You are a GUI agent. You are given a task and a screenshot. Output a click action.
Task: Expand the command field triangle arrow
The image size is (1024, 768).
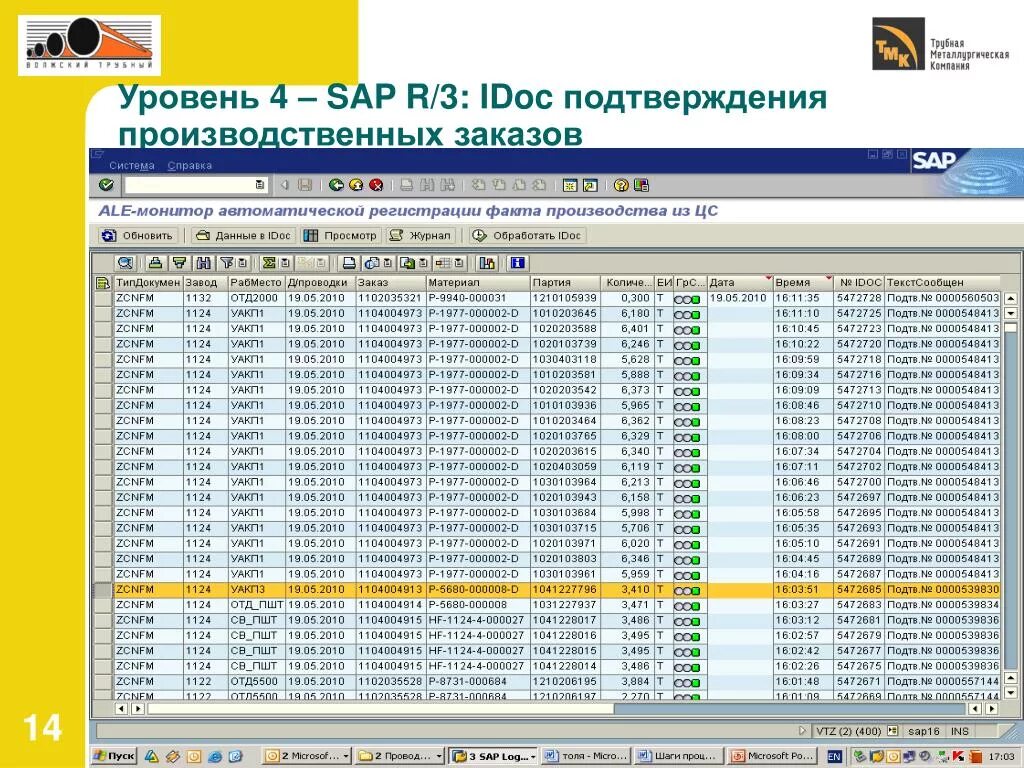click(x=284, y=185)
